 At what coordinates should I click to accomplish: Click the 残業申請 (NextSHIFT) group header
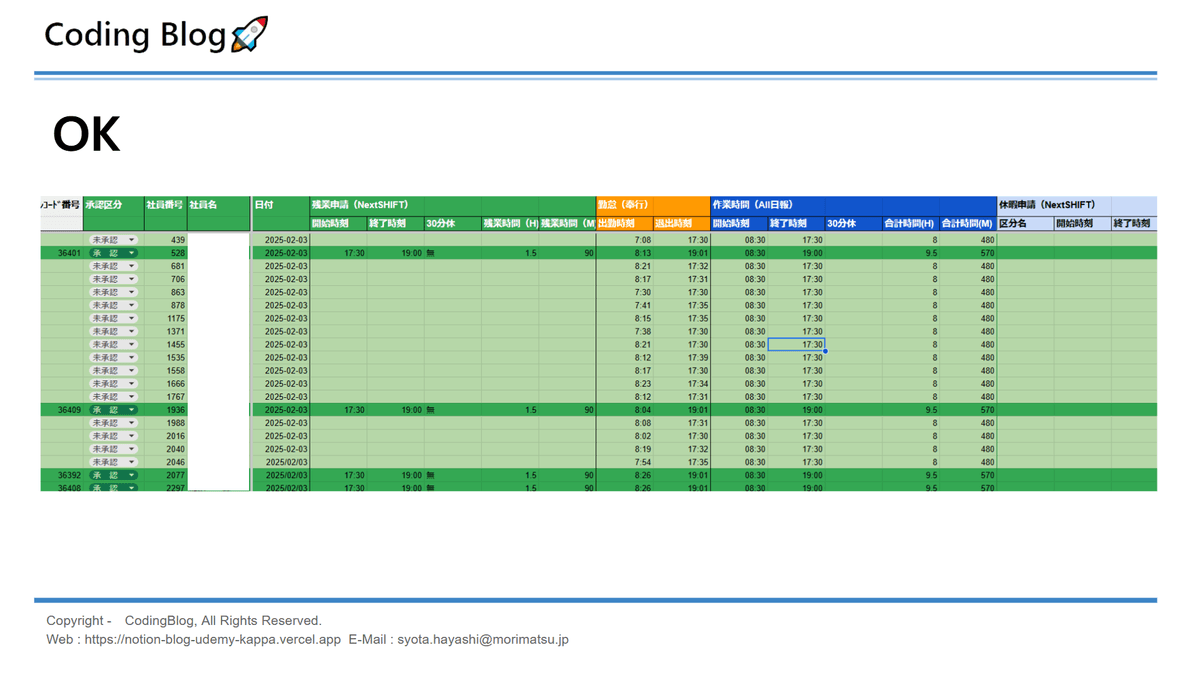360,205
